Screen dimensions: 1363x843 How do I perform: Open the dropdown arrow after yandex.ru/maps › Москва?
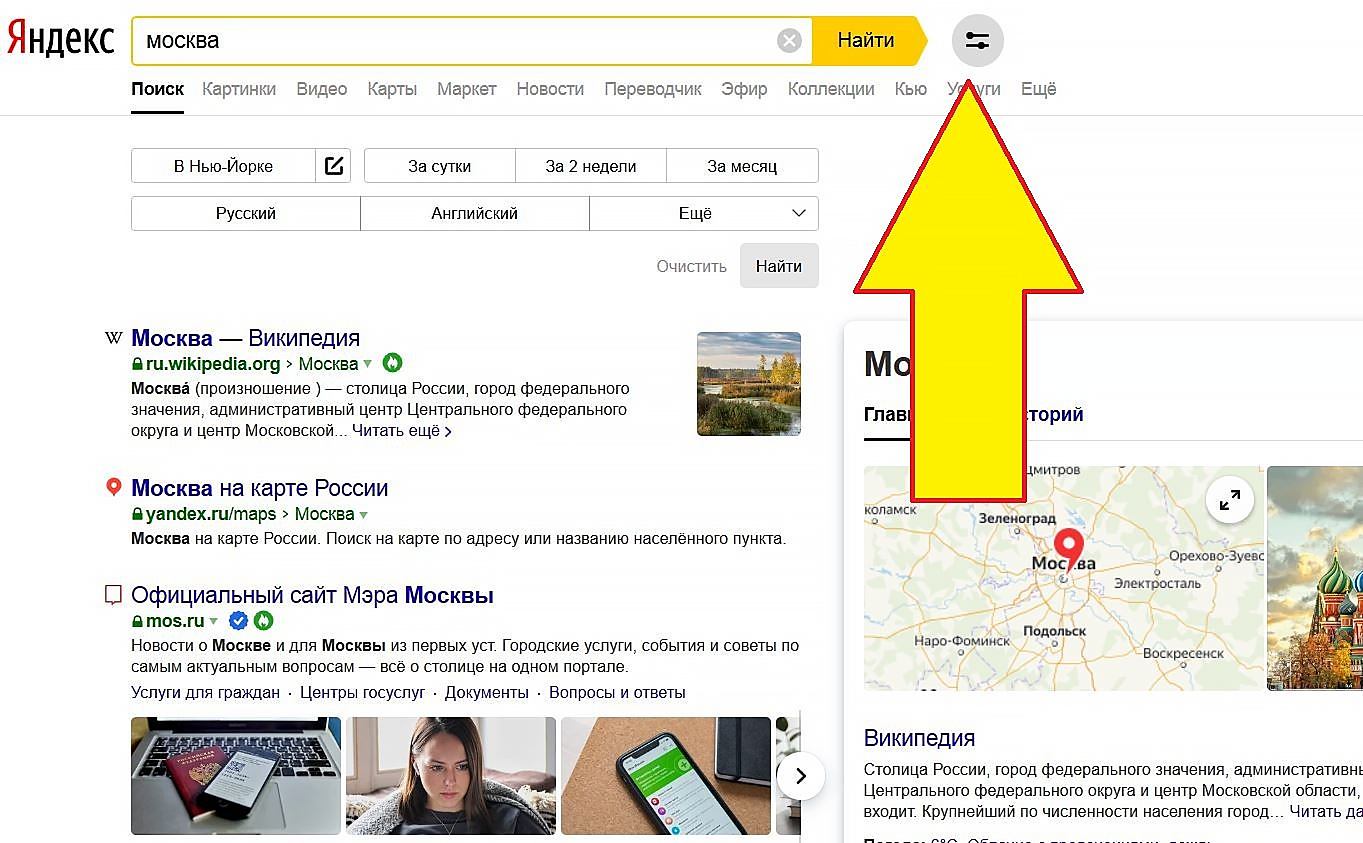tap(363, 515)
